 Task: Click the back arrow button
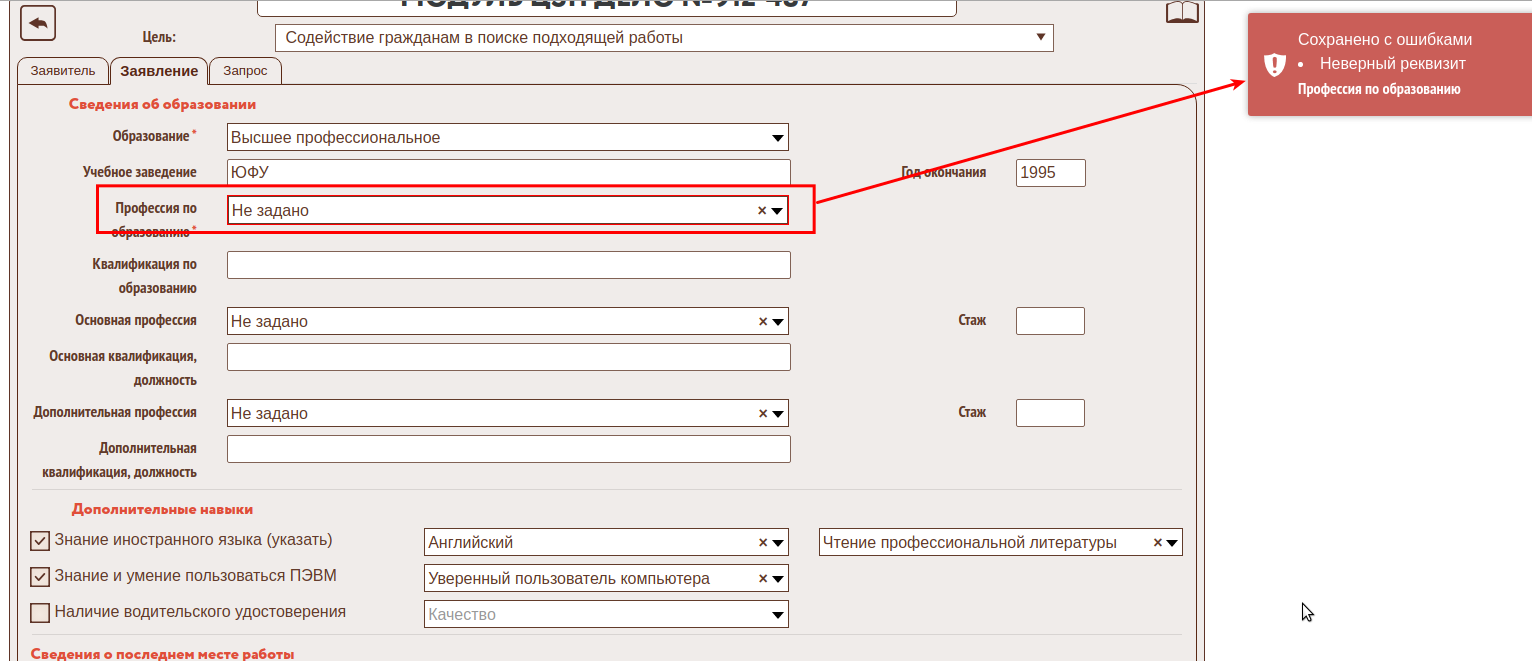tap(38, 23)
